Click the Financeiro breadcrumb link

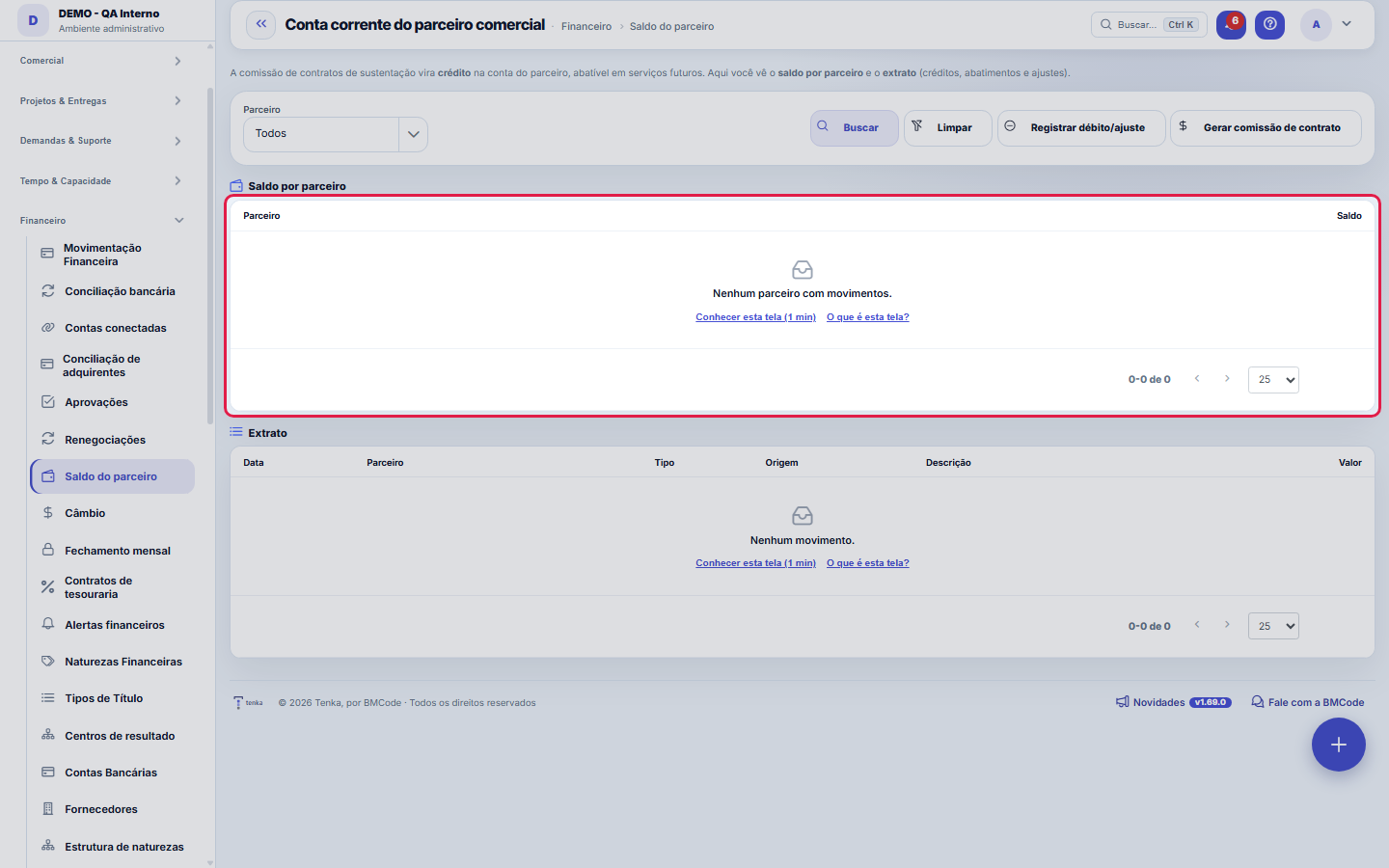tap(586, 27)
